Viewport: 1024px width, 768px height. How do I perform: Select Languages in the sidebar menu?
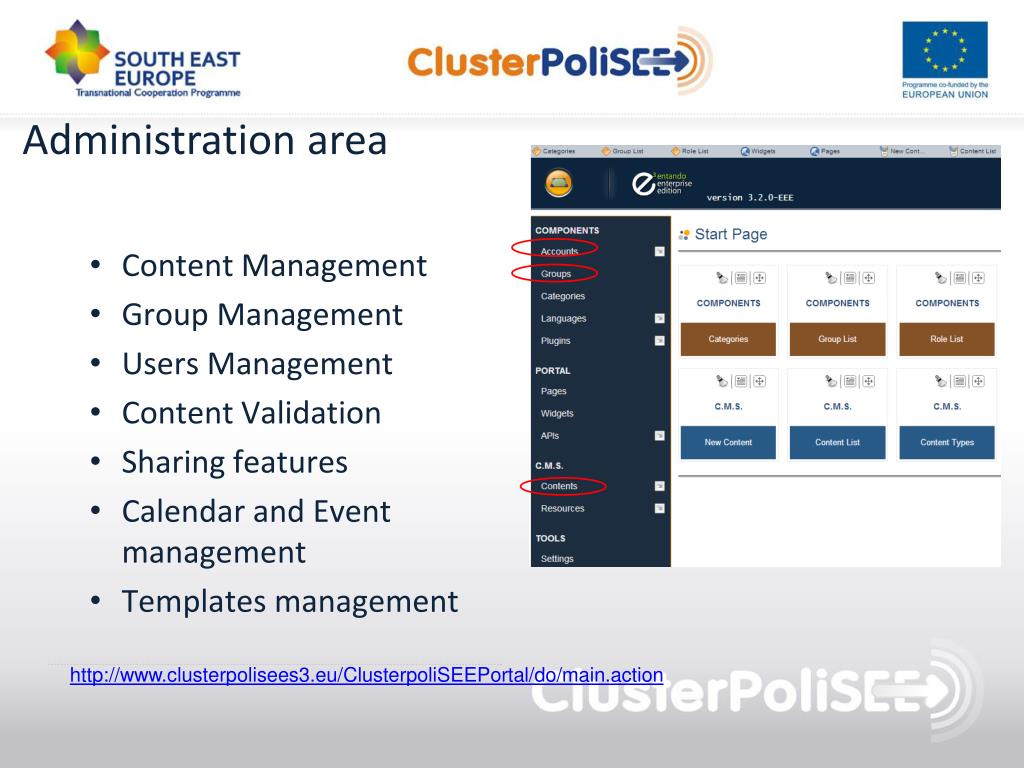[564, 318]
